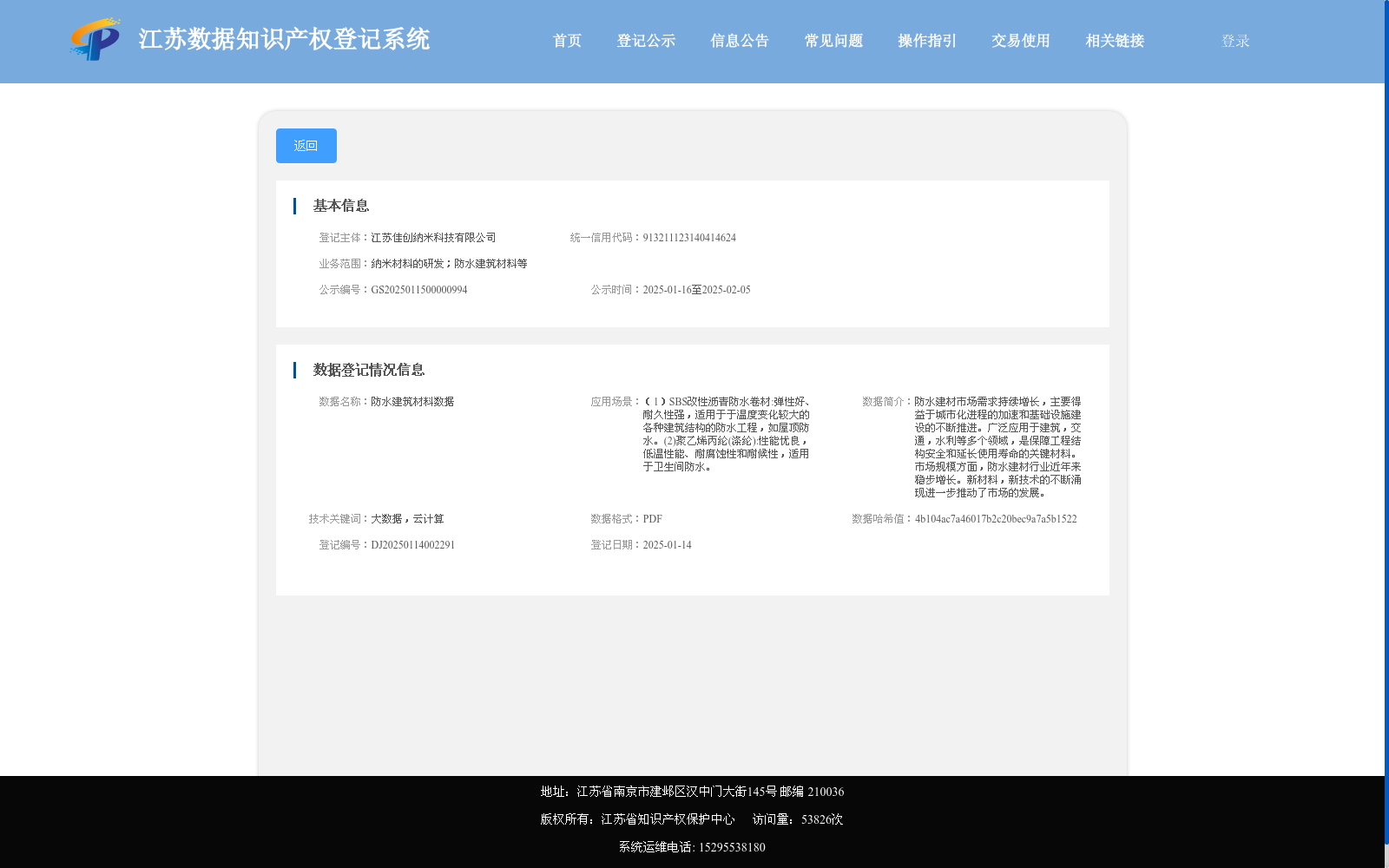Viewport: 1389px width, 868px height.
Task: Click the data format value PDF
Action: 653,519
